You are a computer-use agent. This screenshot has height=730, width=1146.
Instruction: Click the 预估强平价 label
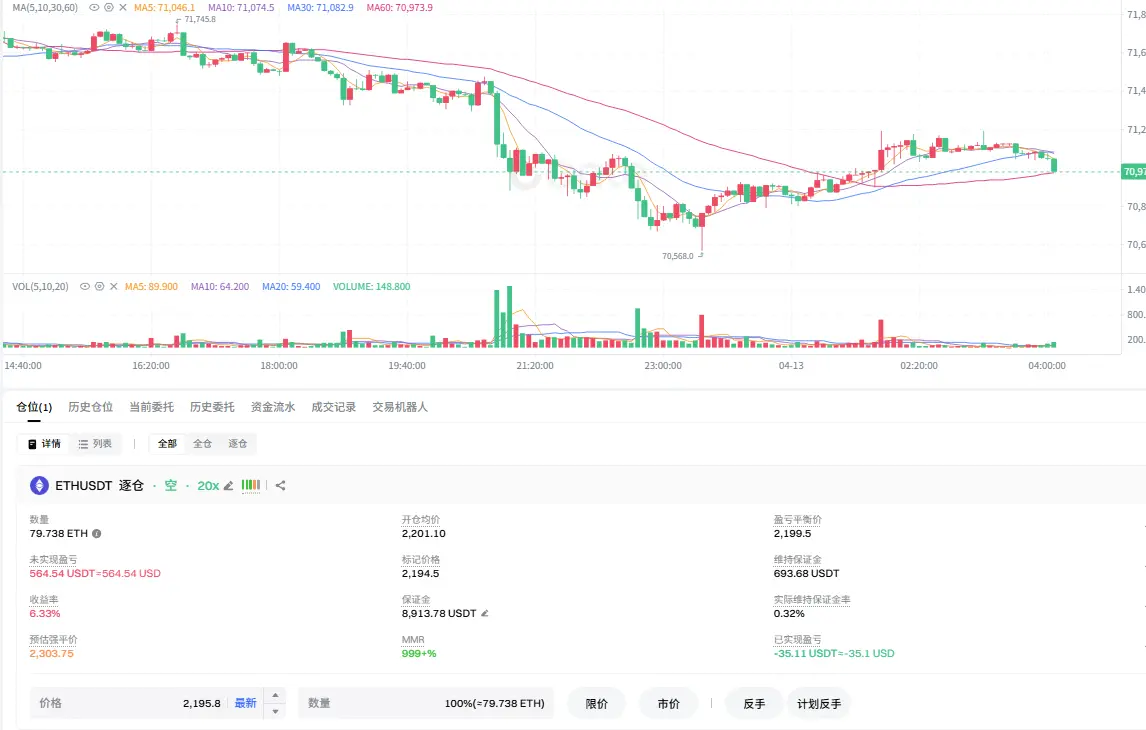53,640
